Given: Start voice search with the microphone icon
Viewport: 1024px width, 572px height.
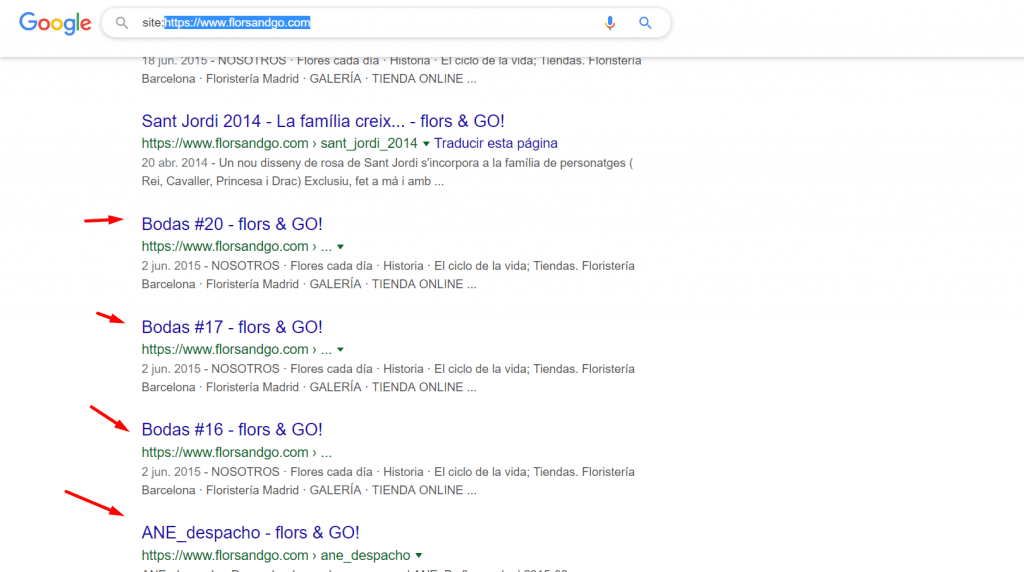Looking at the screenshot, I should 610,23.
